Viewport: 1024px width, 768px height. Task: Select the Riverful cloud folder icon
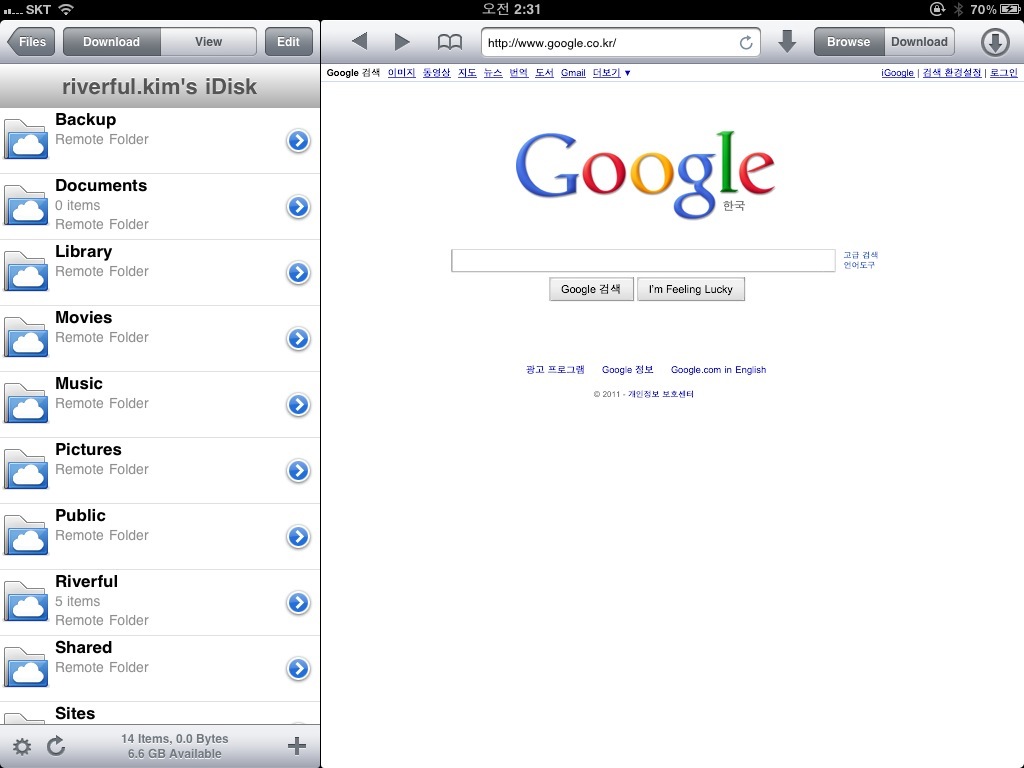tap(26, 601)
